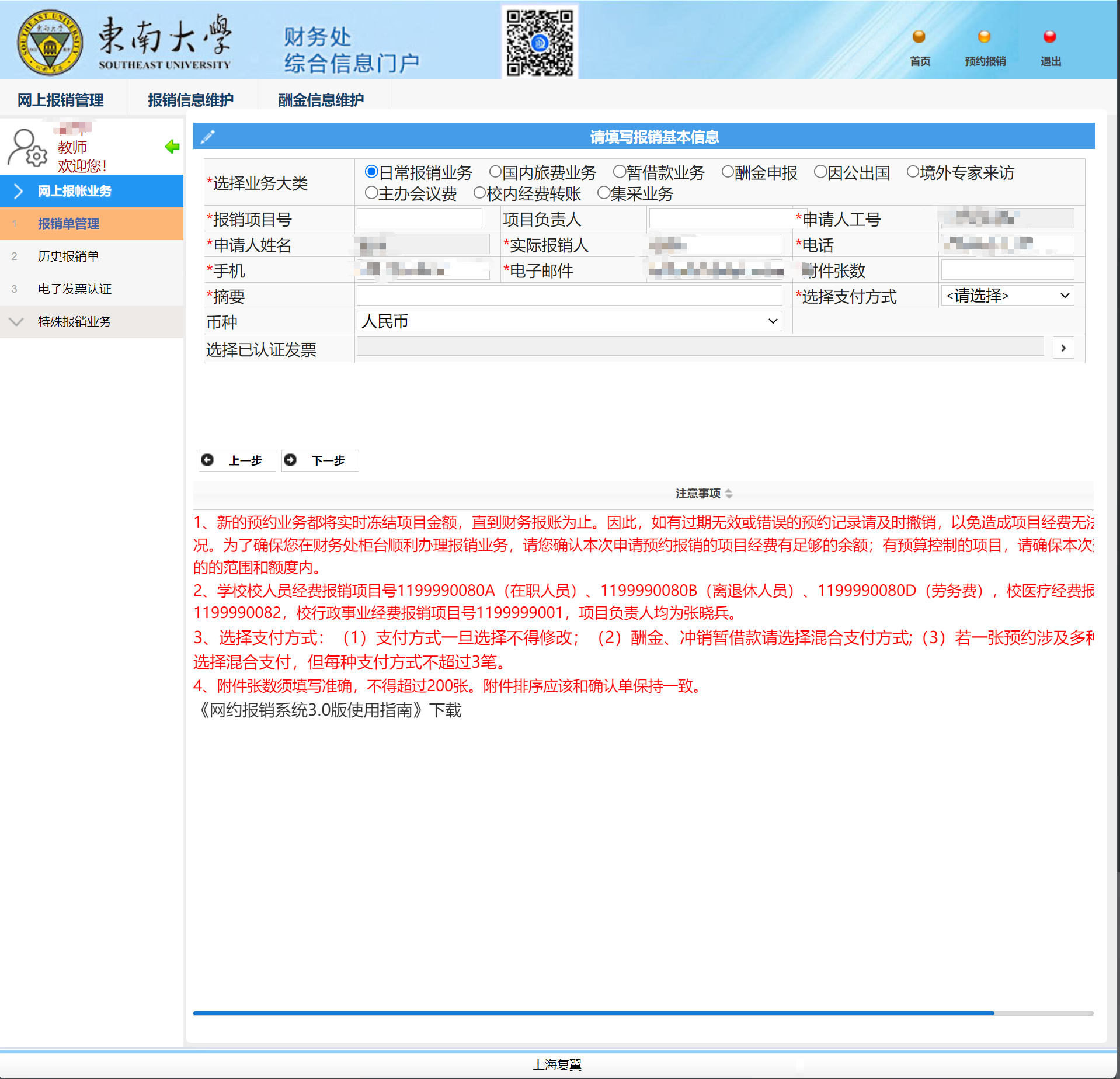Click the orange 首页 home icon
Viewport: 1120px width, 1079px height.
tap(919, 37)
